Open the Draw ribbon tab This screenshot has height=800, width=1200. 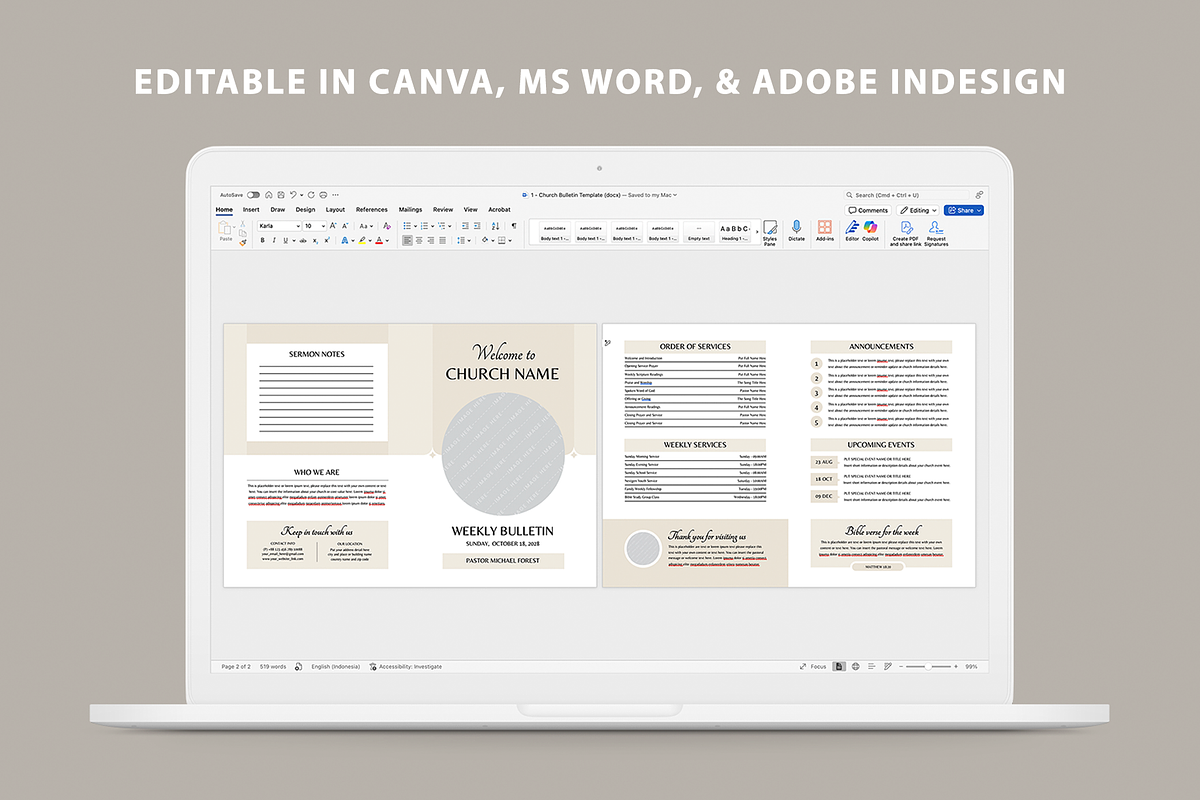point(278,210)
